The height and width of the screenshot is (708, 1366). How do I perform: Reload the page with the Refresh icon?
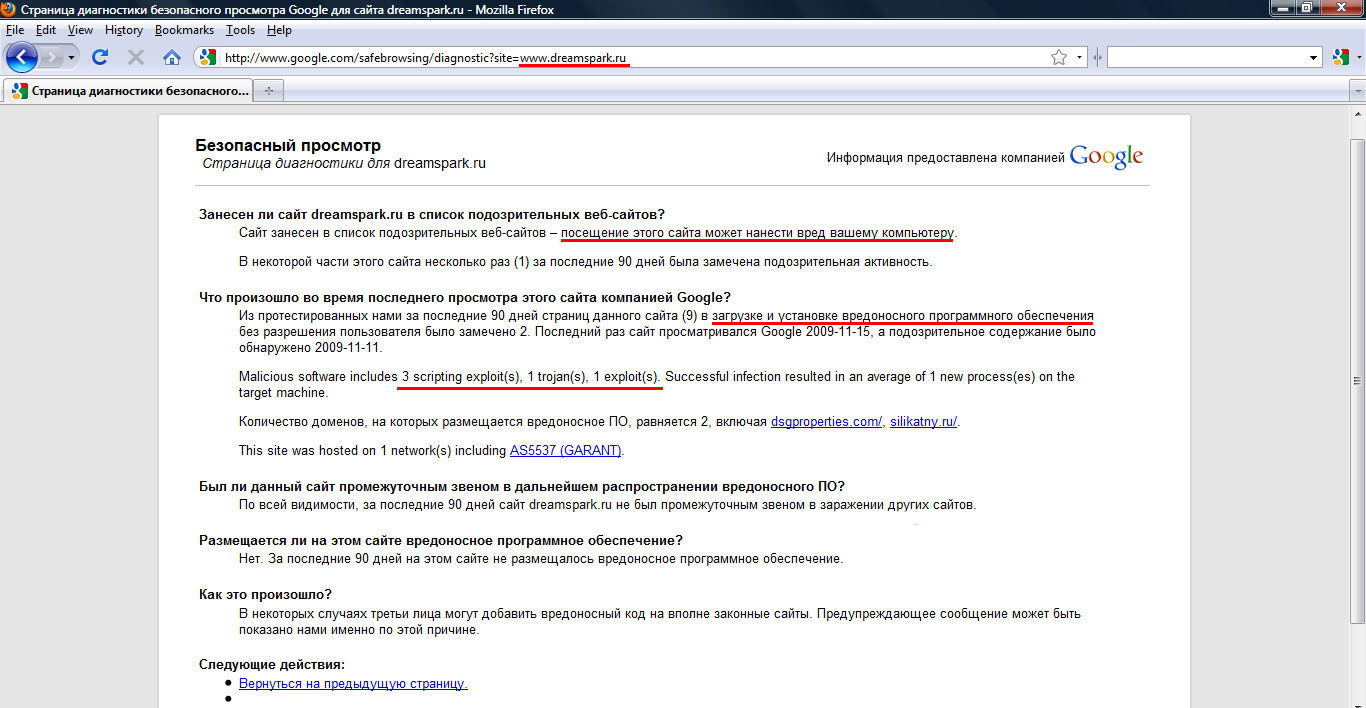tap(100, 57)
